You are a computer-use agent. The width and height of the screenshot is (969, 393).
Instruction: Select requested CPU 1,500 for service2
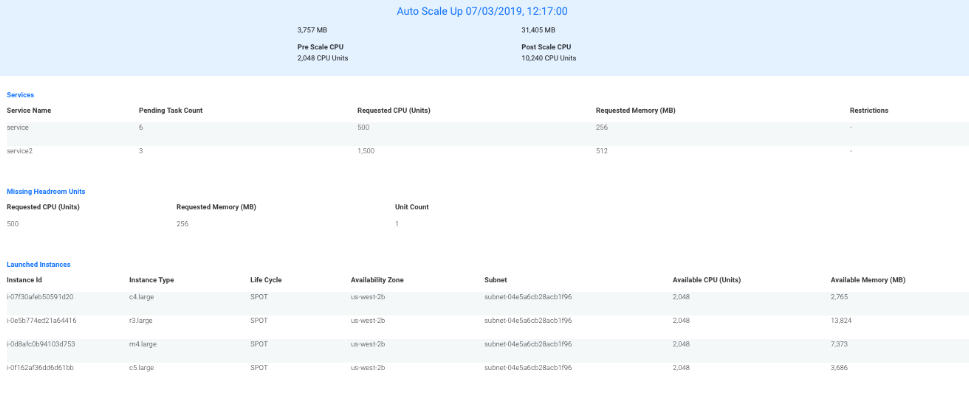coord(365,151)
